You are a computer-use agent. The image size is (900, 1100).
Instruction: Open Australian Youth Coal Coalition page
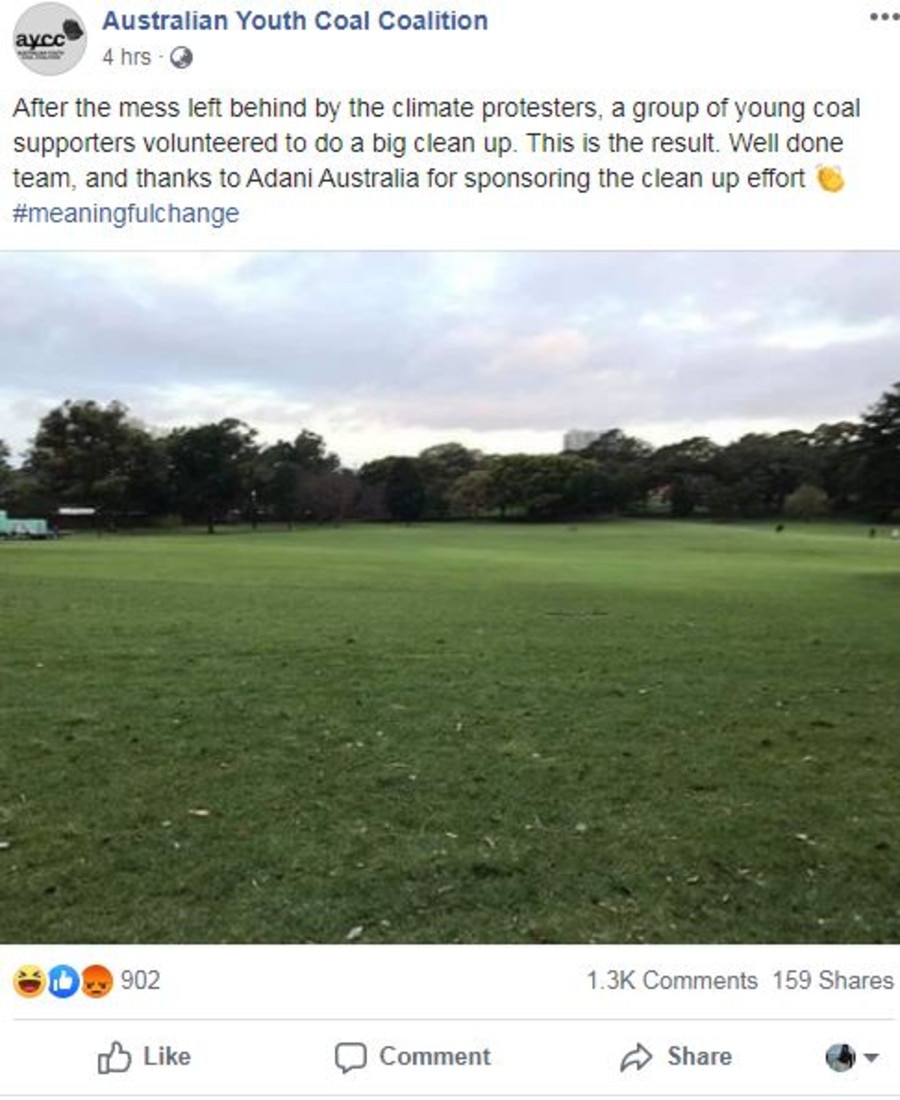pos(295,21)
